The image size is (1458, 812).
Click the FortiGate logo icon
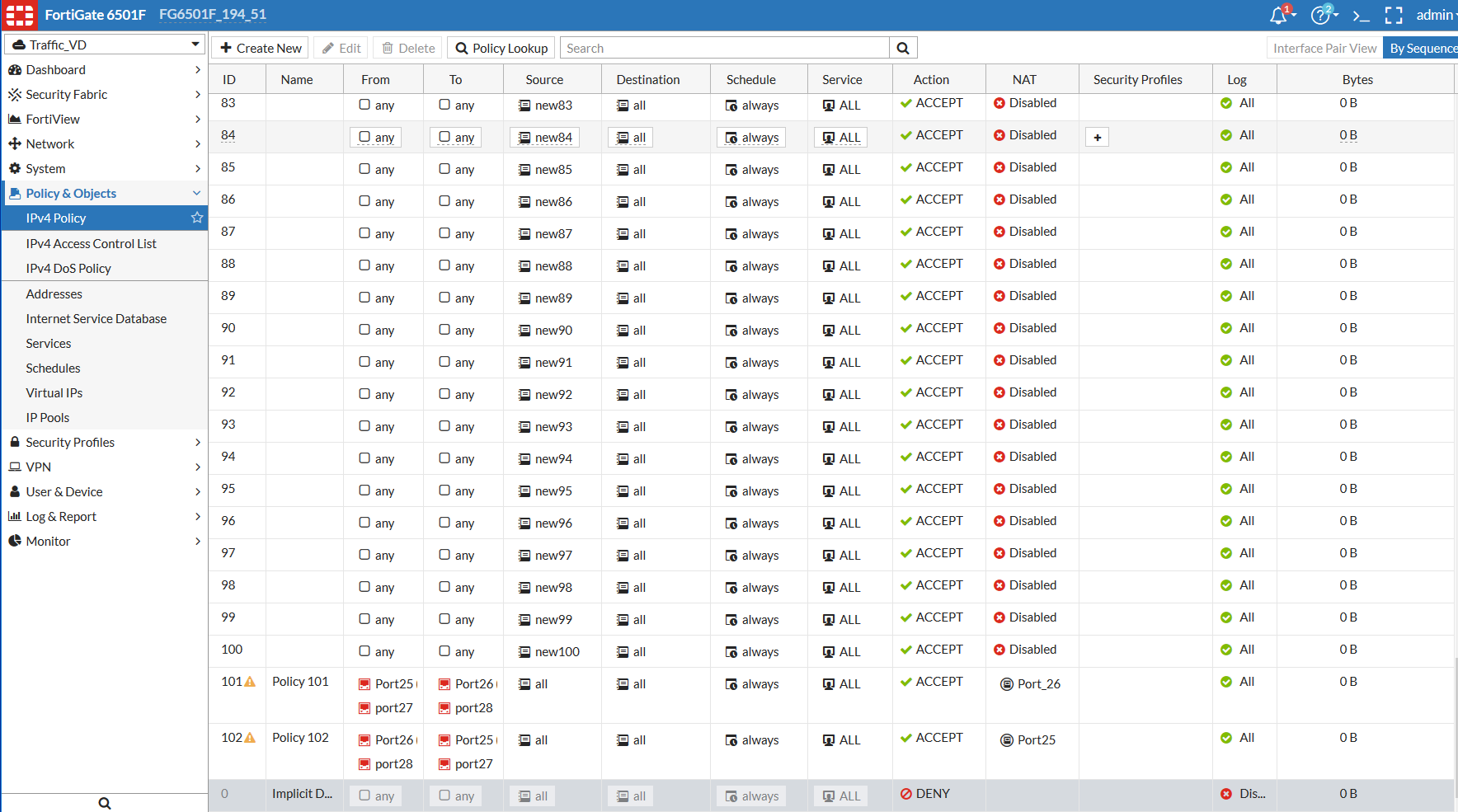[20, 15]
